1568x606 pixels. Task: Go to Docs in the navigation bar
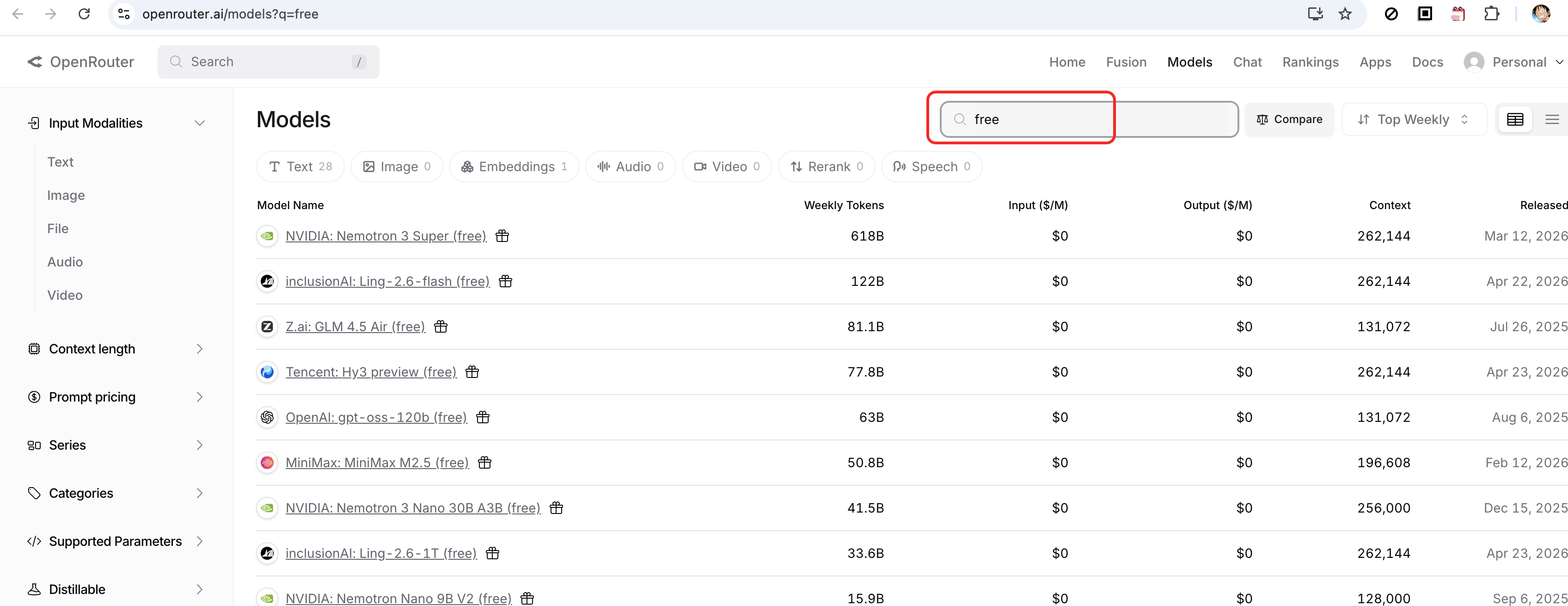tap(1427, 62)
